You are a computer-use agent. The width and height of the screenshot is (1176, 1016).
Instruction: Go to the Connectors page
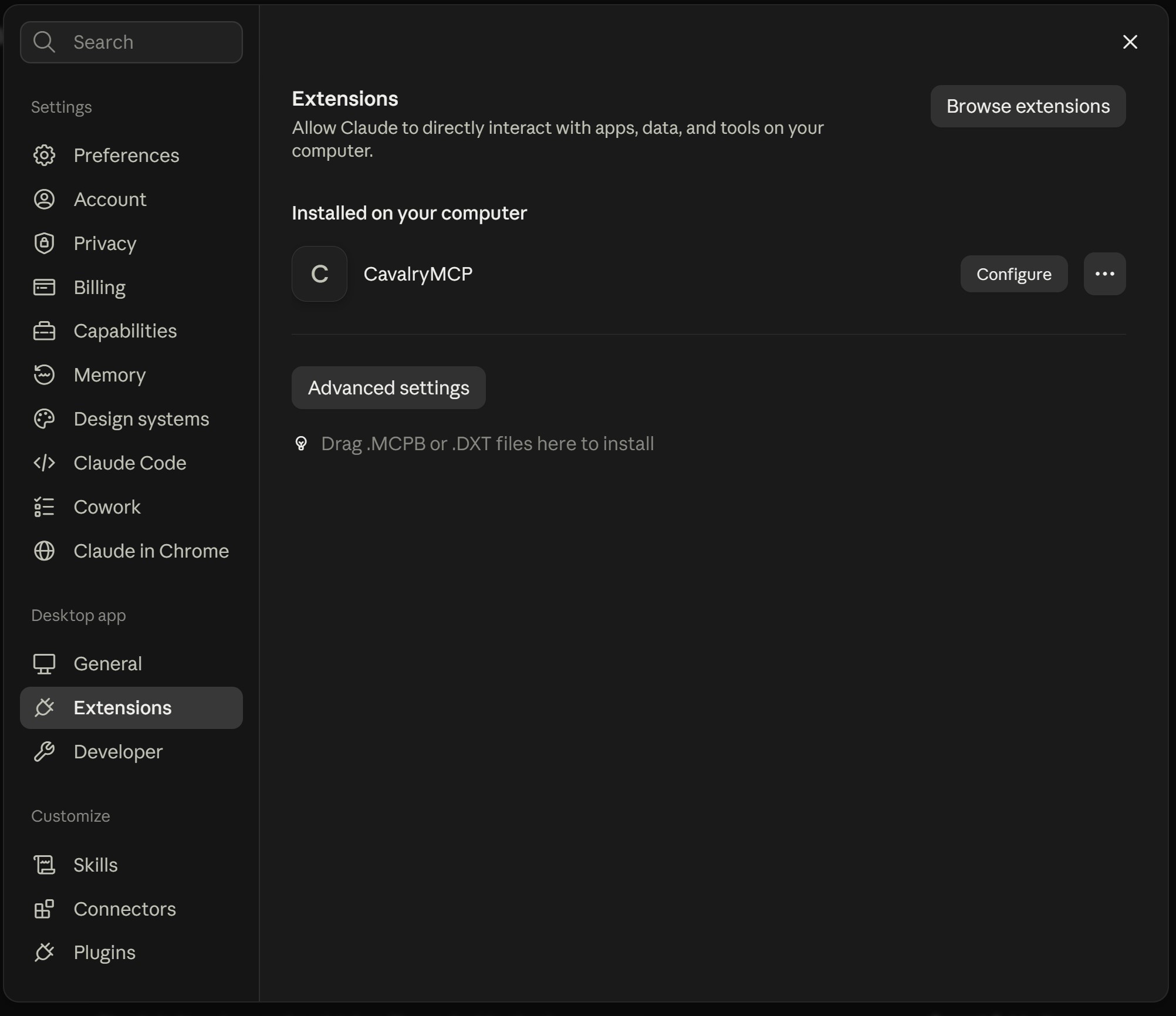[x=131, y=909]
